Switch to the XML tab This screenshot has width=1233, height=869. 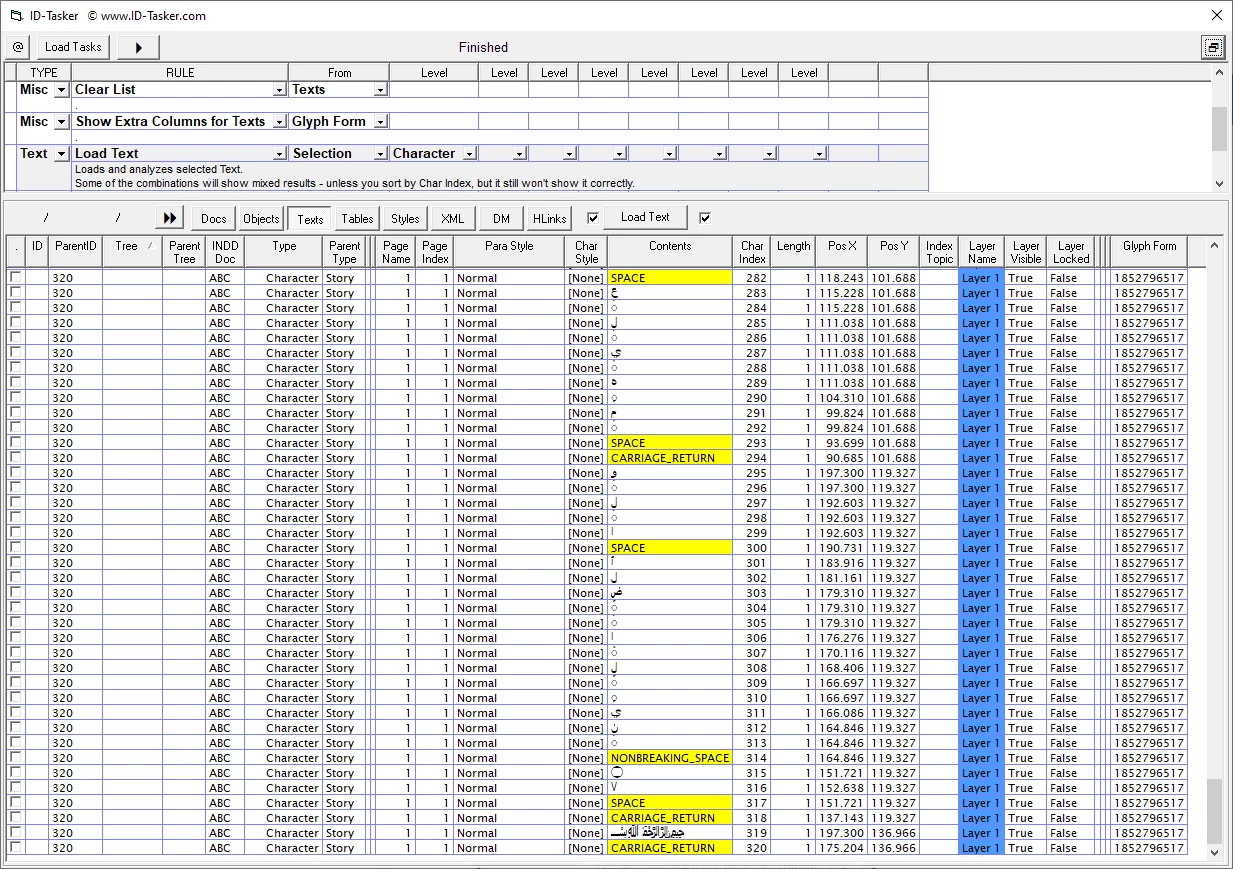coord(452,219)
